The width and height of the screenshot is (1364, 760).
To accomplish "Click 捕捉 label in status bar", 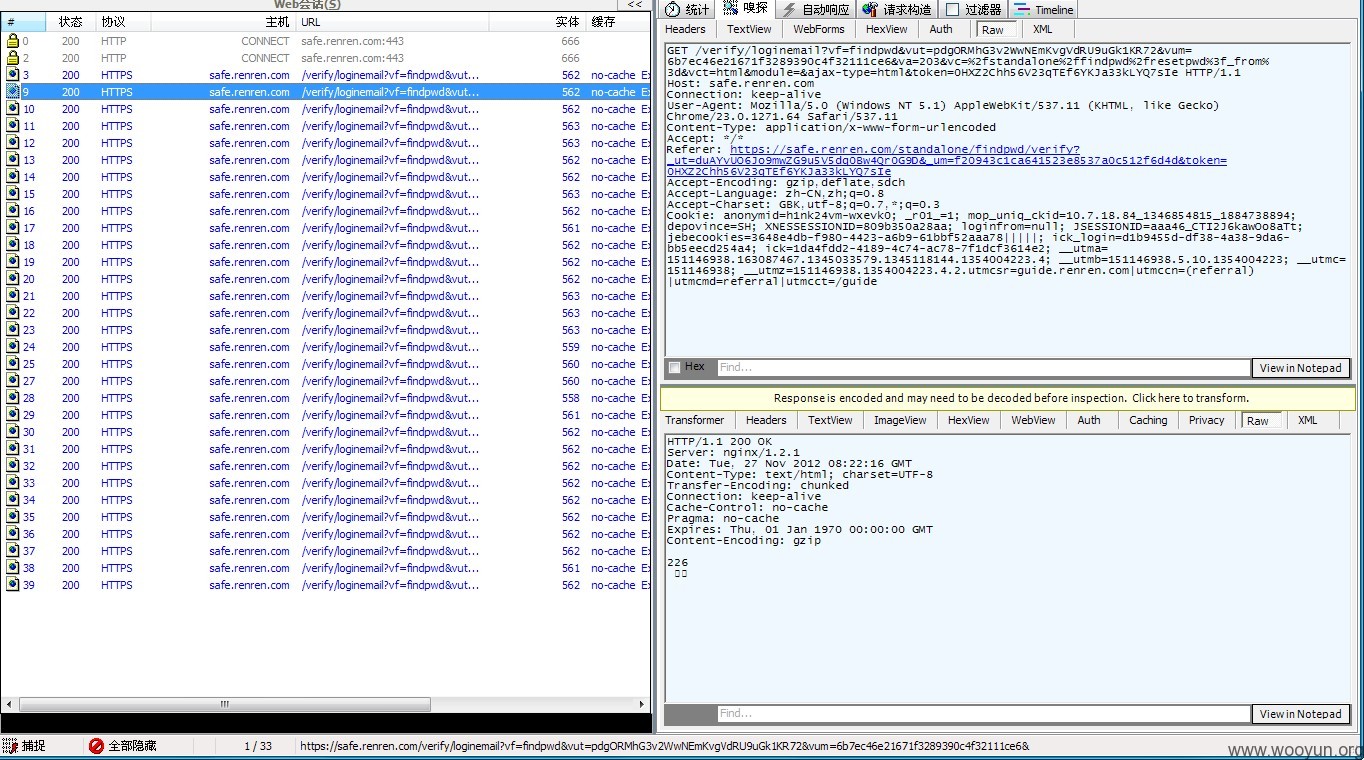I will pyautogui.click(x=34, y=746).
